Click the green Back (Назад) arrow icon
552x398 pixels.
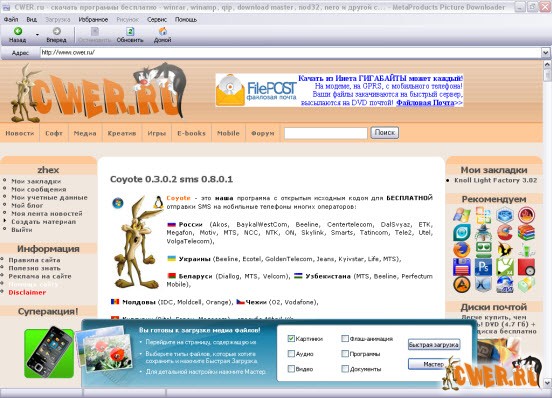click(18, 31)
